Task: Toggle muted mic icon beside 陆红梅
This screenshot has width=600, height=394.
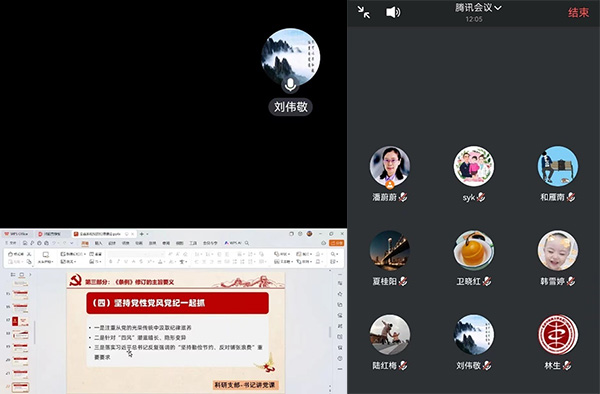Action: pos(403,365)
